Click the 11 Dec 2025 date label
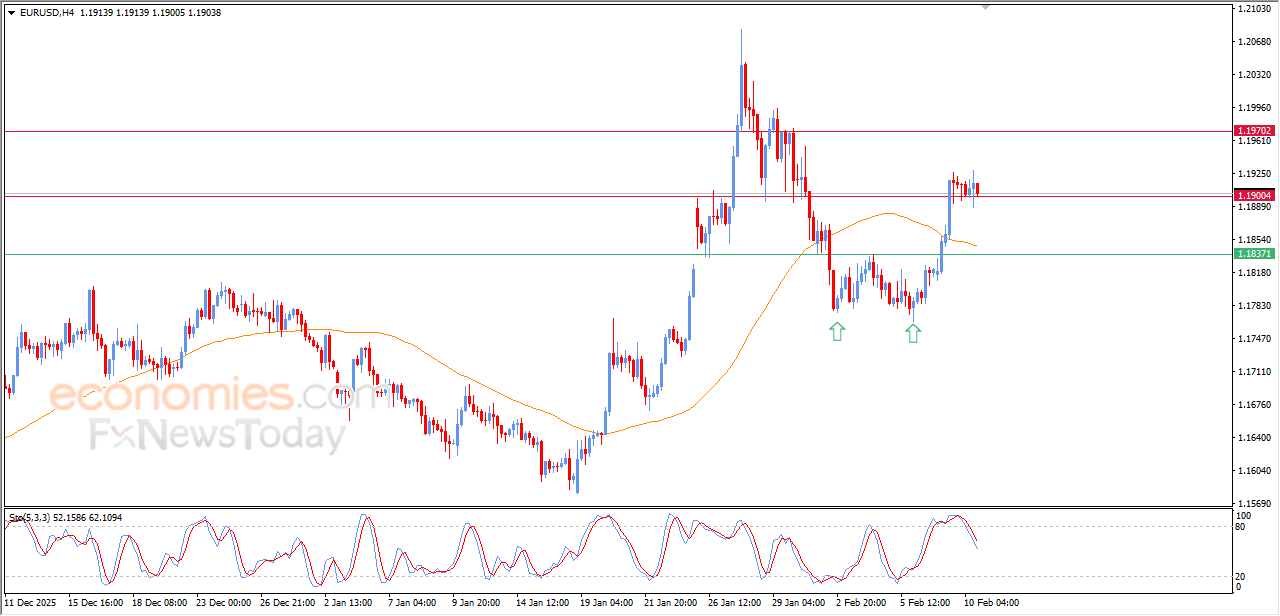 click(32, 603)
